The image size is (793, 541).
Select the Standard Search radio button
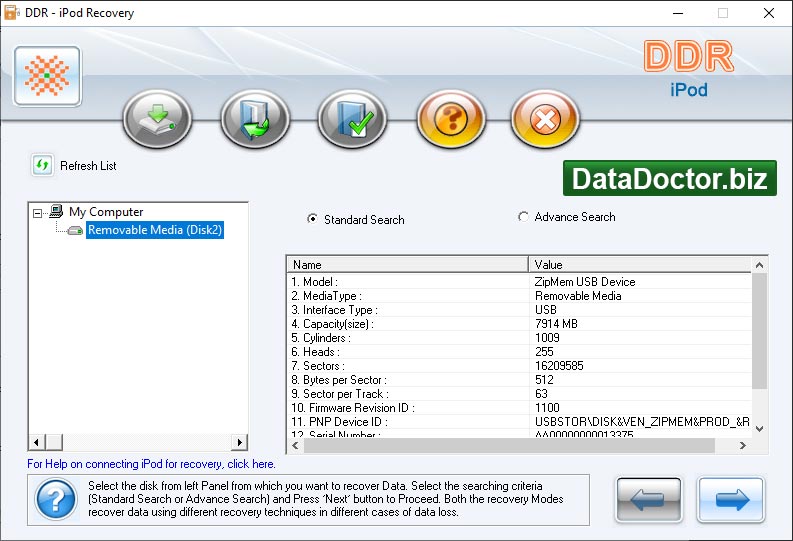pyautogui.click(x=313, y=219)
